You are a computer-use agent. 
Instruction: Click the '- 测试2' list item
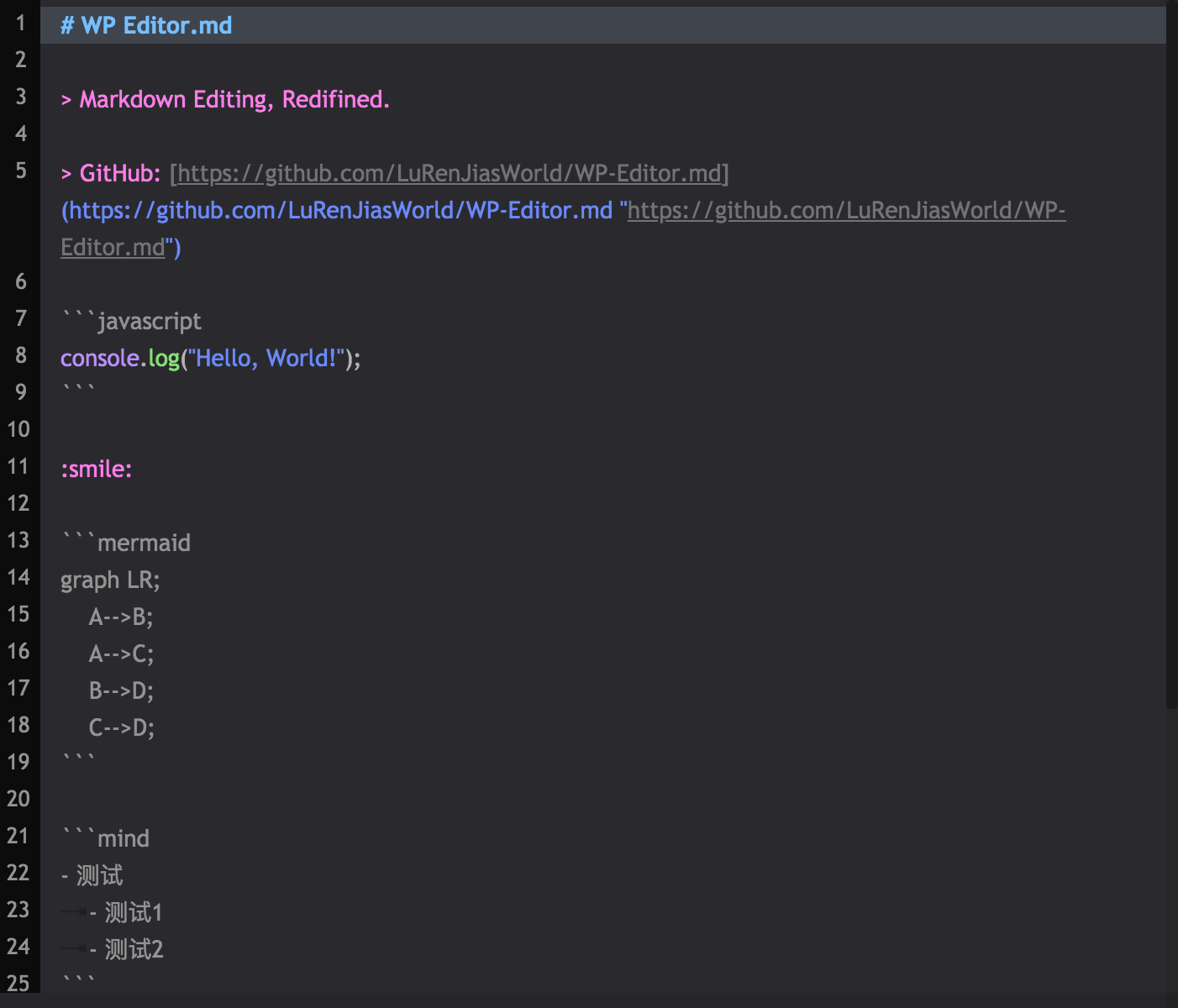pos(126,949)
